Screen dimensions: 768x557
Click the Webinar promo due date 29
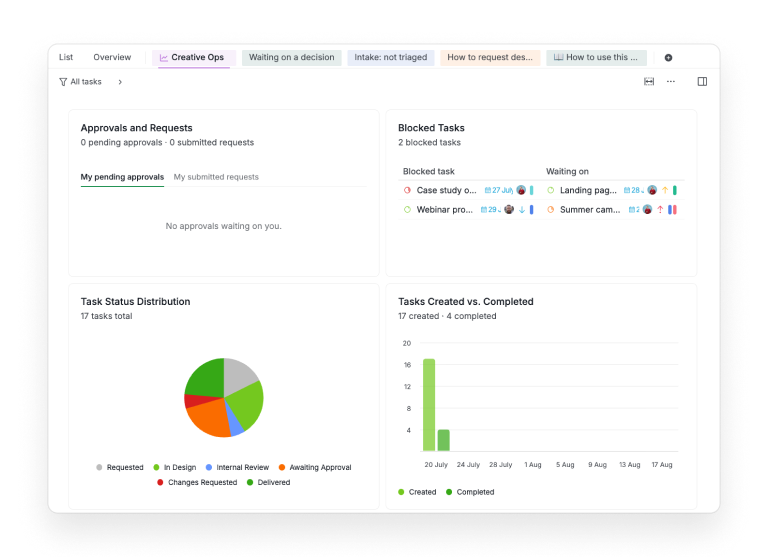coord(490,210)
